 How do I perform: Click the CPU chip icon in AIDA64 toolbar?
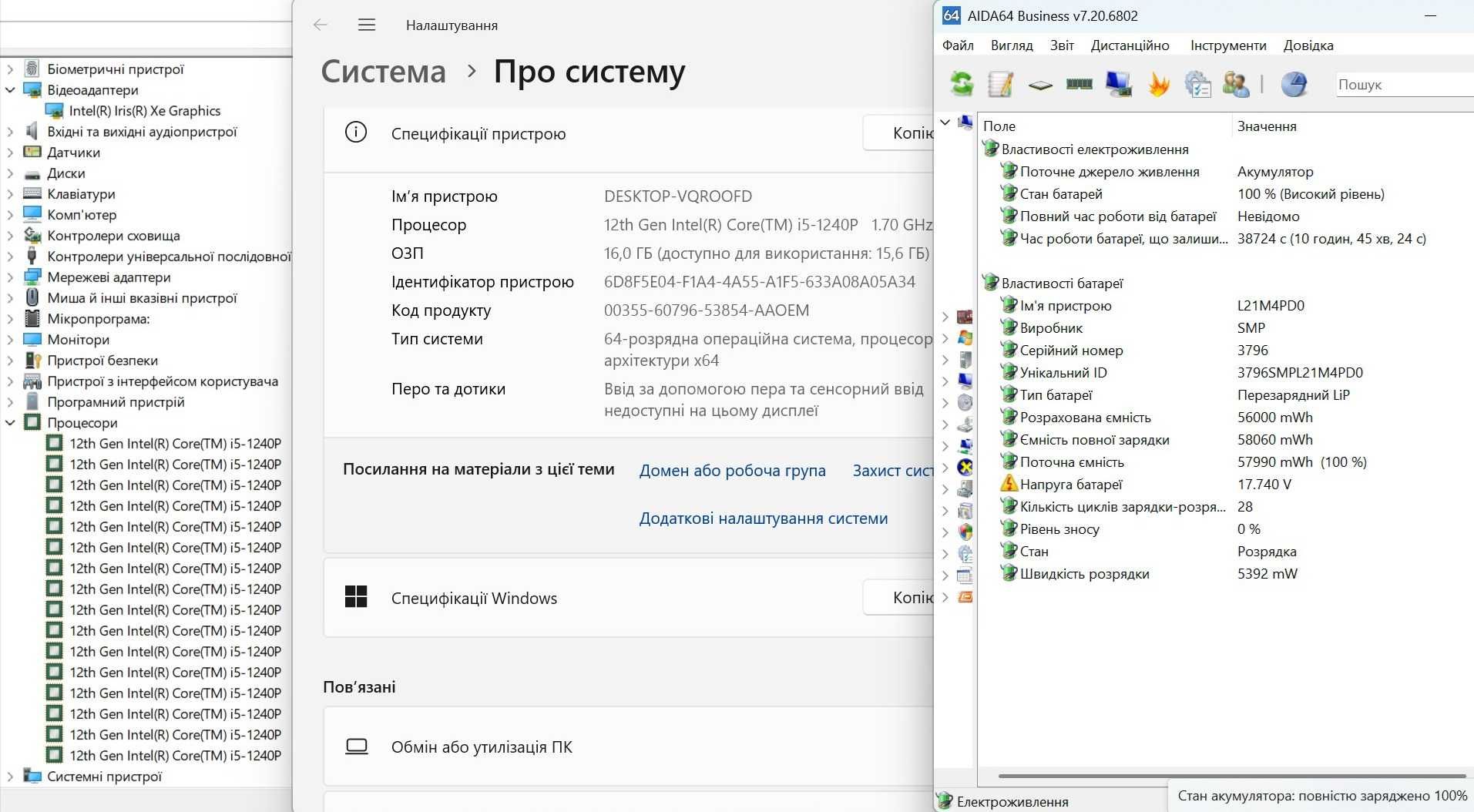(x=1040, y=85)
